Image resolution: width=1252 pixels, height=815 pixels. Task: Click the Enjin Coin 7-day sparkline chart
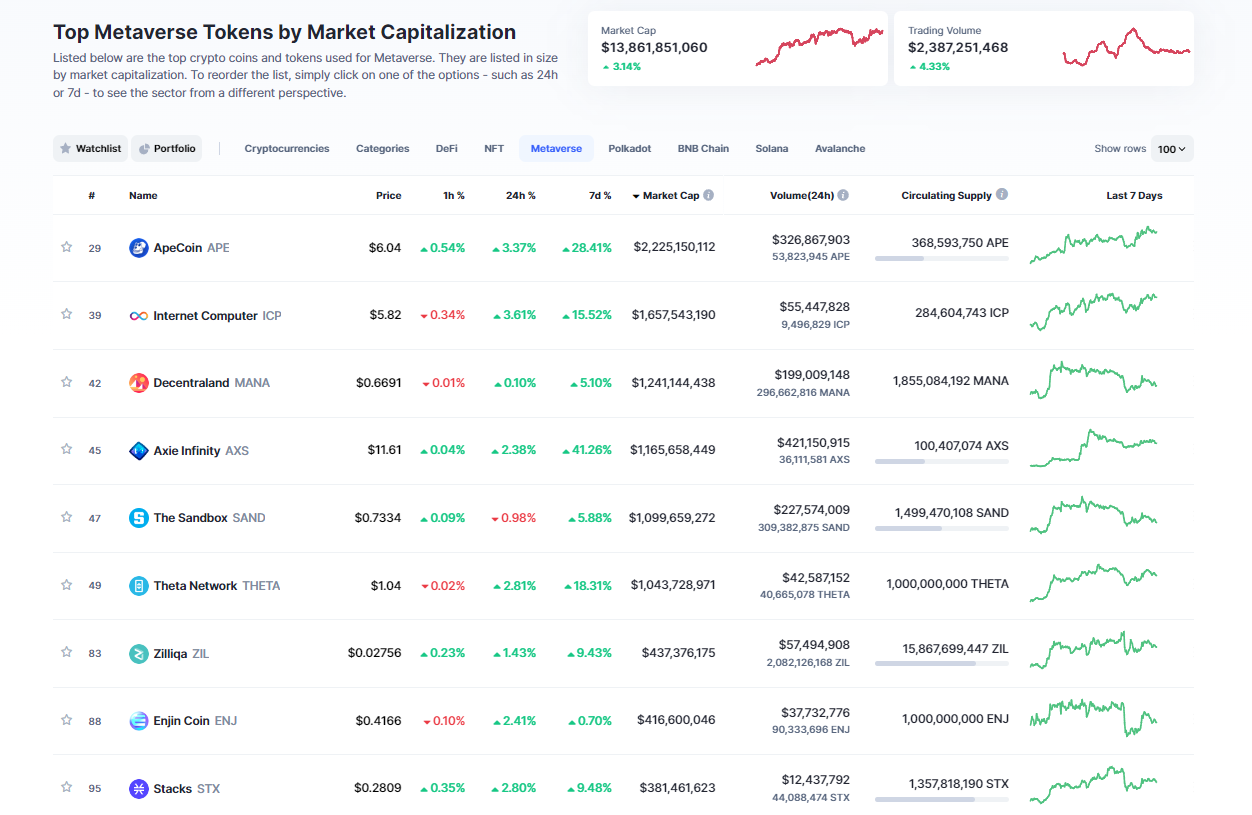click(x=1093, y=718)
